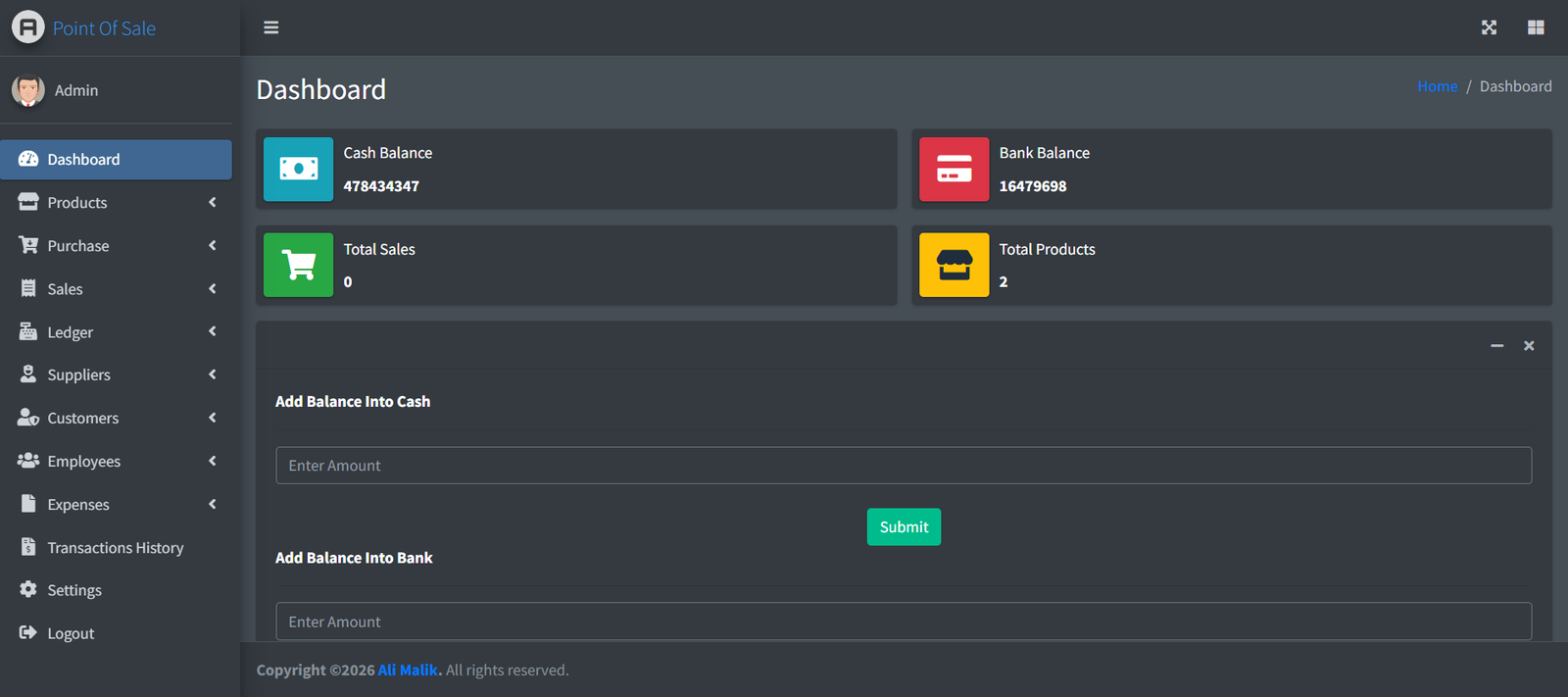The height and width of the screenshot is (697, 1568).
Task: Click the green Total Sales cart icon
Action: [298, 265]
